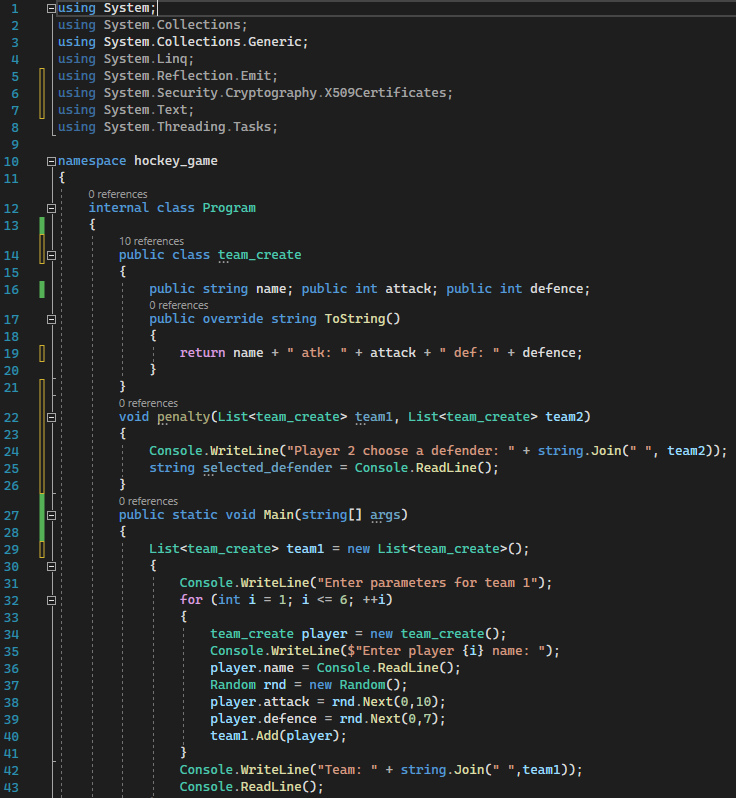Collapse the using directives block
The image size is (736, 798).
click(x=51, y=9)
